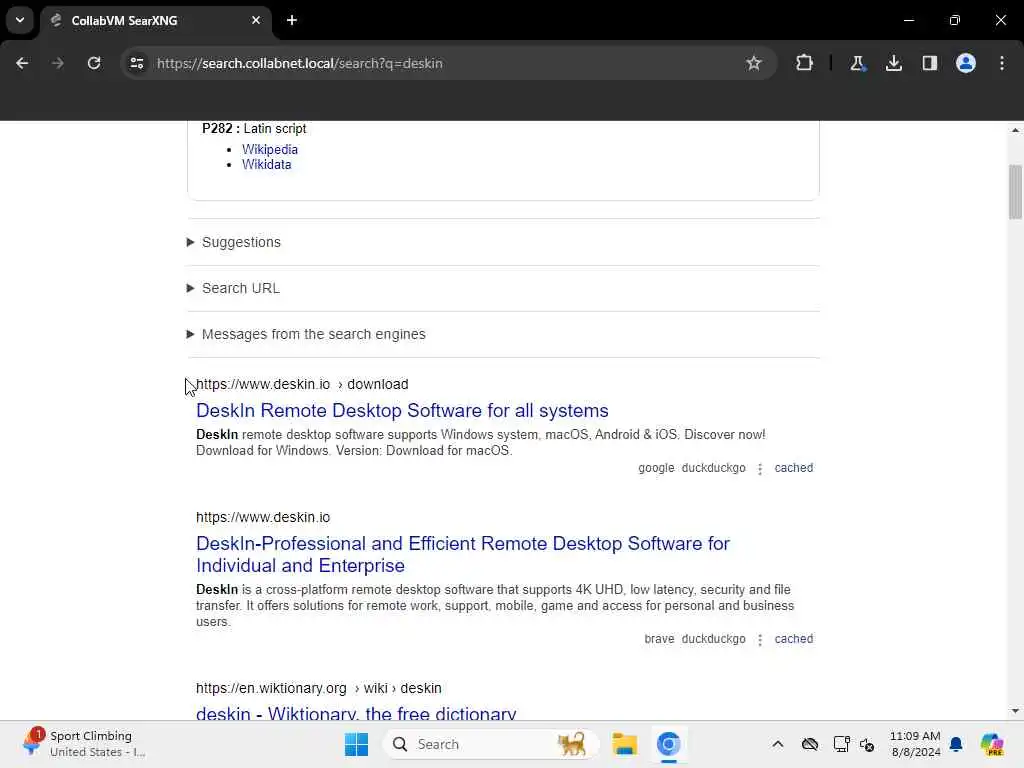Open the notifications bell icon

click(x=956, y=744)
